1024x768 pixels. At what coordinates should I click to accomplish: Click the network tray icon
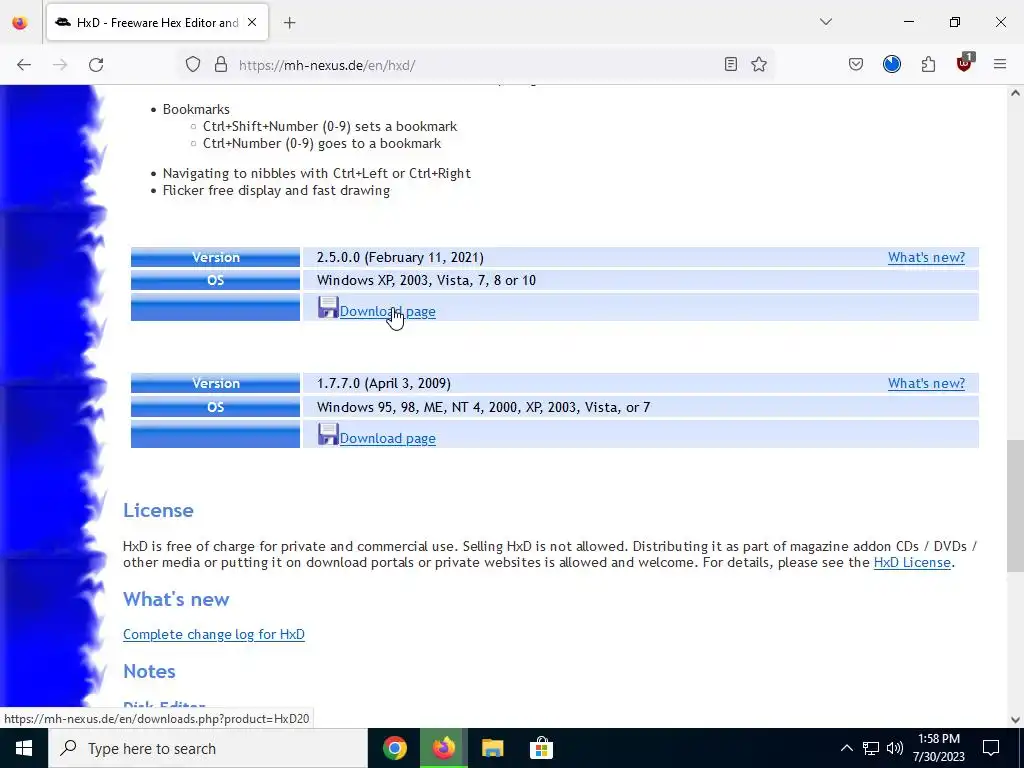[x=871, y=748]
